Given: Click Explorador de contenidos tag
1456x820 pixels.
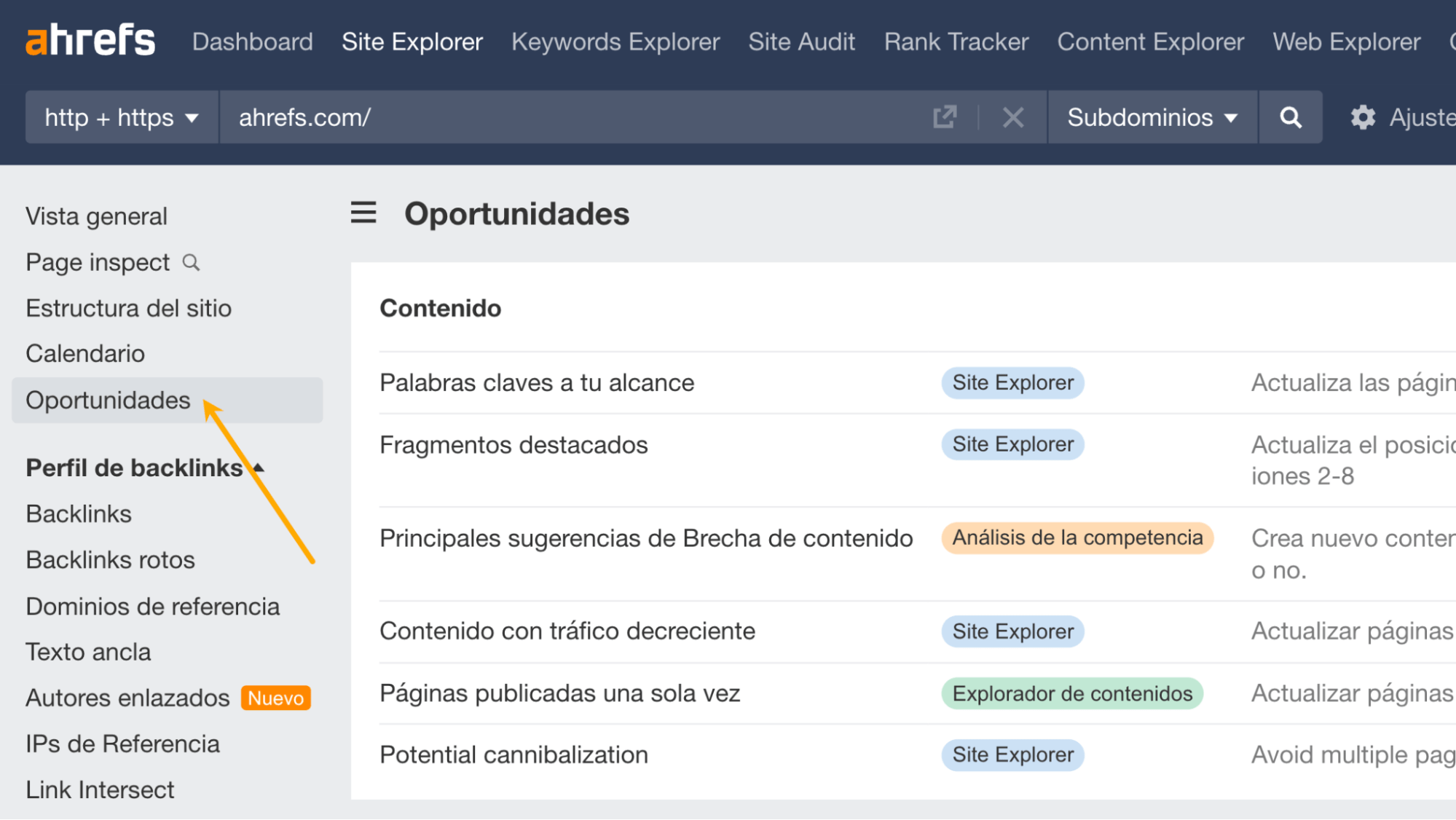Looking at the screenshot, I should 1072,693.
